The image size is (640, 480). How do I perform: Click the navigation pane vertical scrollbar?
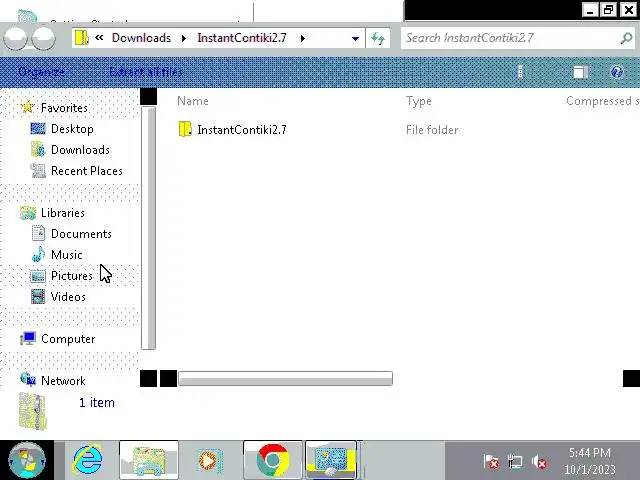pos(149,228)
